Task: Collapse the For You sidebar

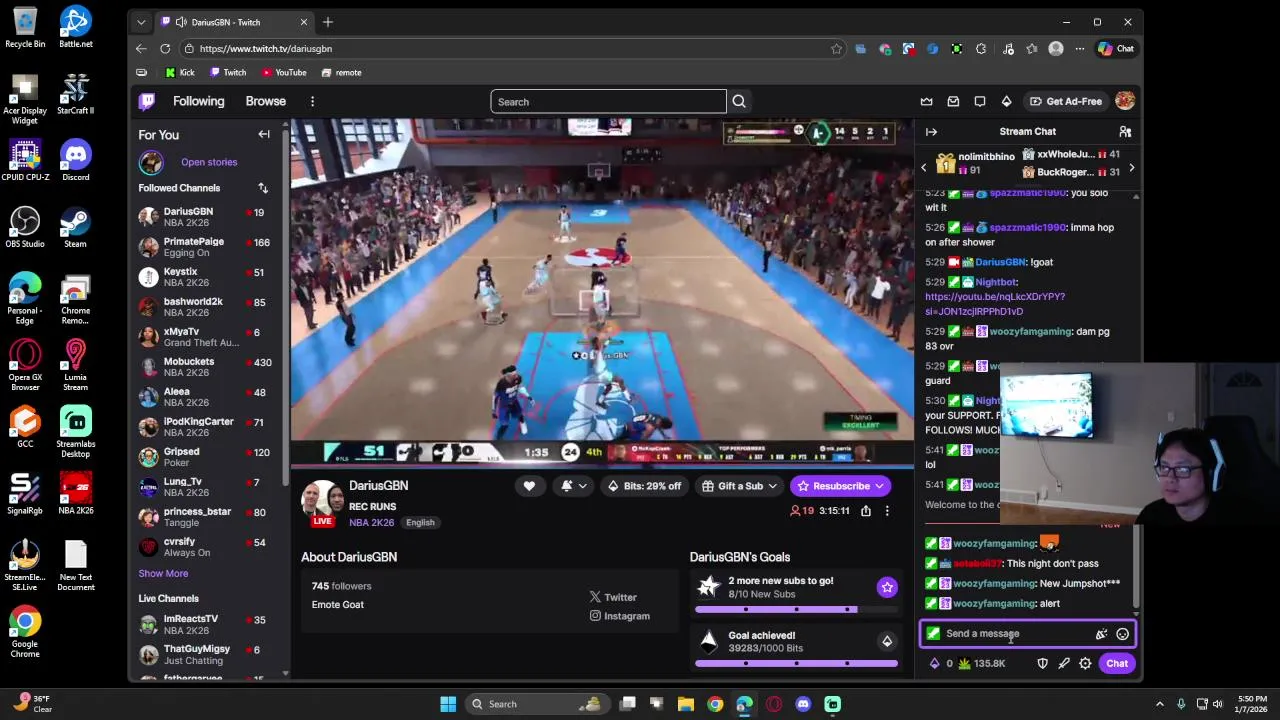Action: tap(264, 134)
